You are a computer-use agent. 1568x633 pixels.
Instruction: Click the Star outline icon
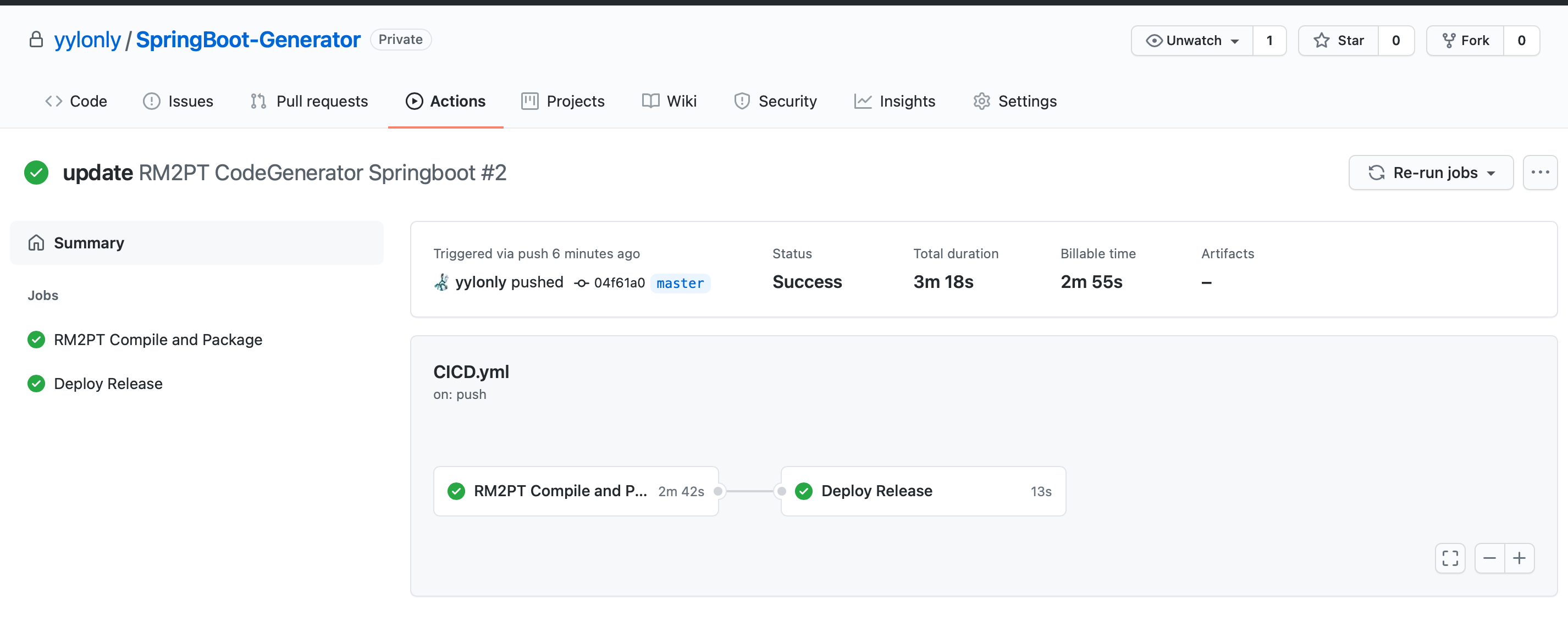point(1322,41)
